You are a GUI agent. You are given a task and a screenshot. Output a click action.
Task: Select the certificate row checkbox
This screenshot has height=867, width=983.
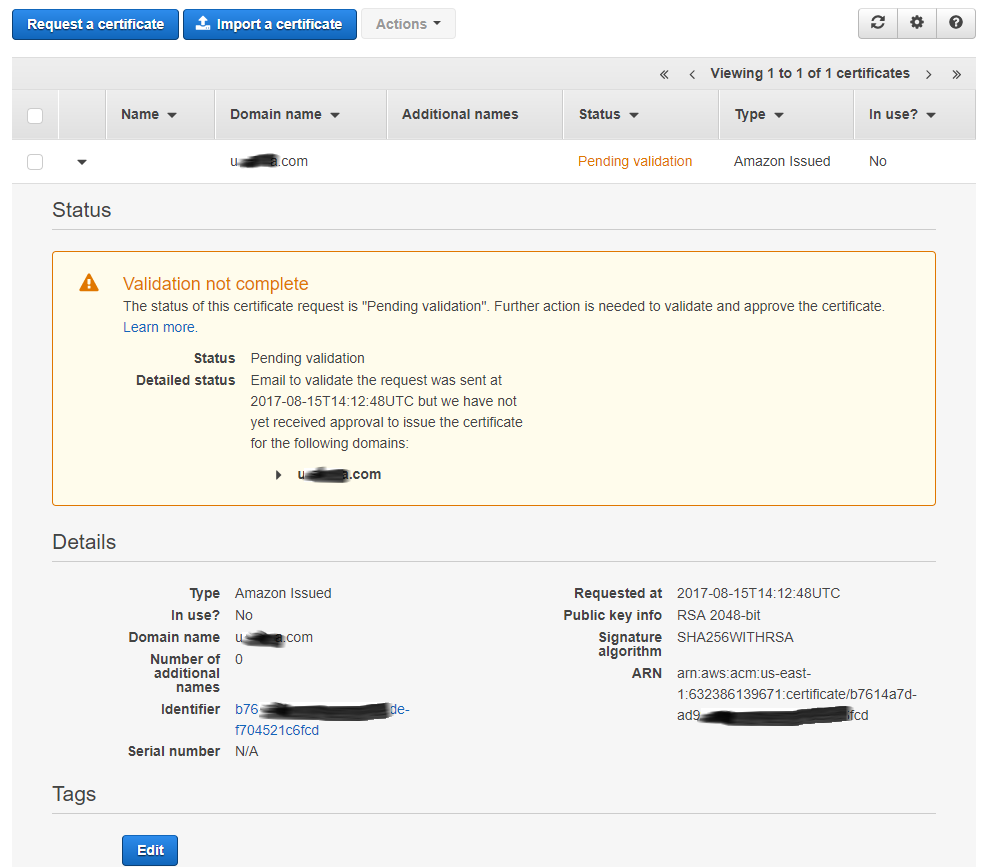(x=35, y=162)
